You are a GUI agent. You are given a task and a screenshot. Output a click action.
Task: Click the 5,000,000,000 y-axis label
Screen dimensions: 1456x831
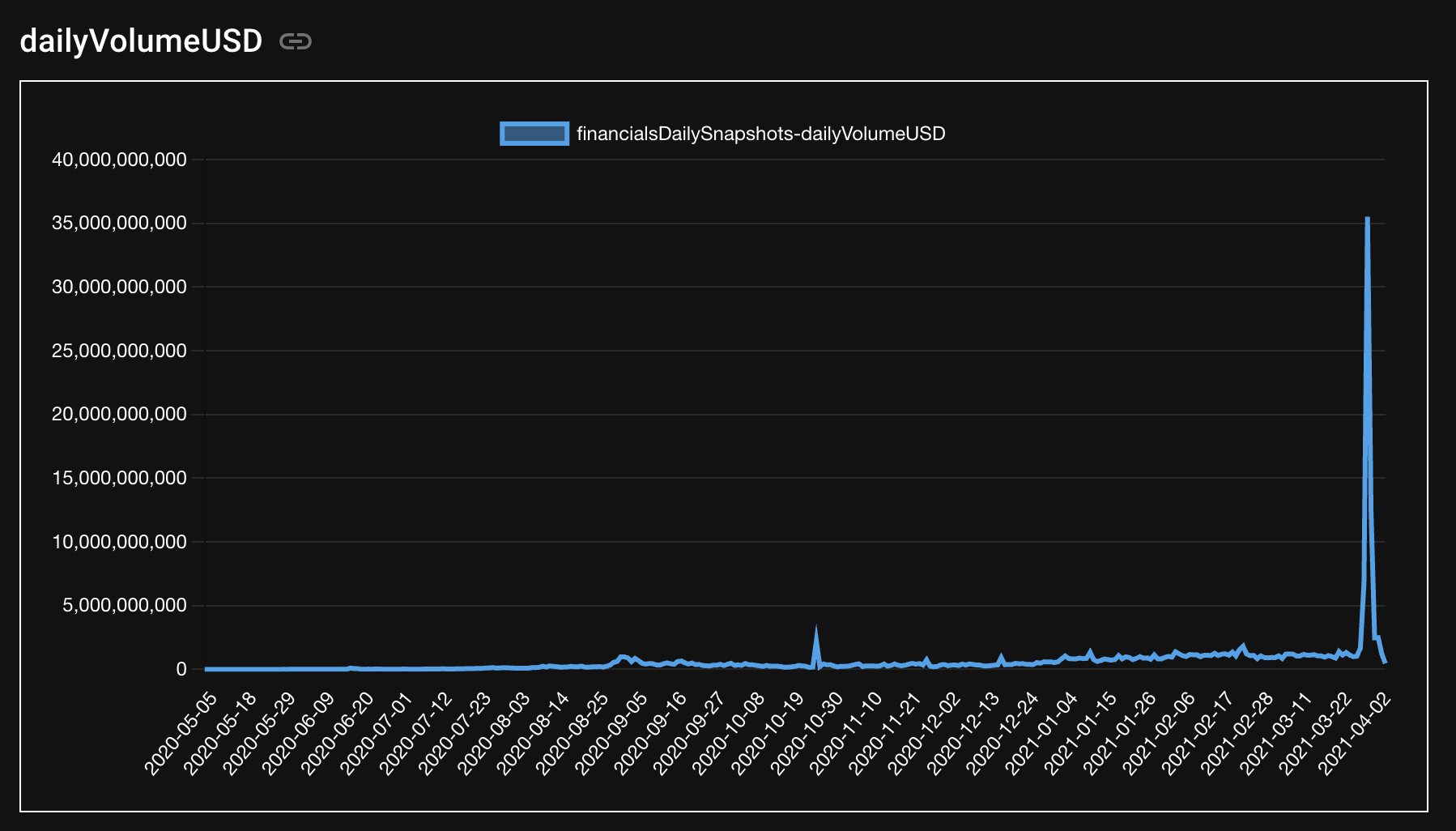[x=125, y=605]
